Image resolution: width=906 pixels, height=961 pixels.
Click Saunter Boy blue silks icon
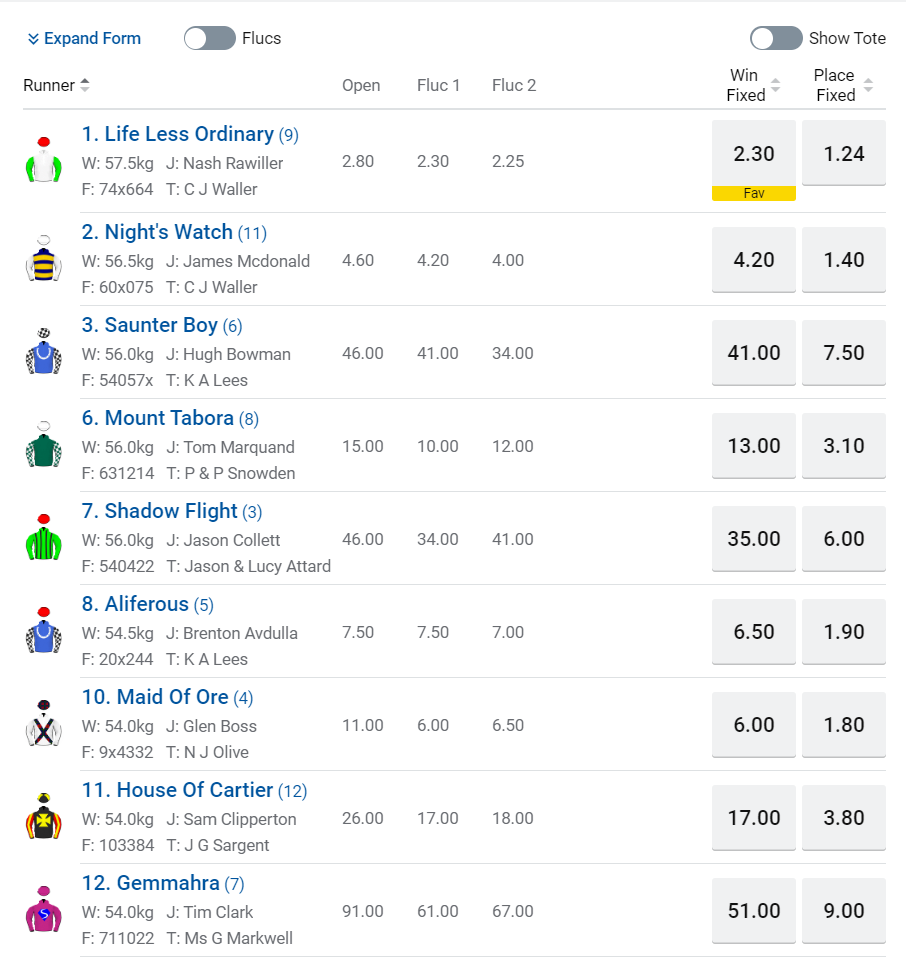[43, 352]
